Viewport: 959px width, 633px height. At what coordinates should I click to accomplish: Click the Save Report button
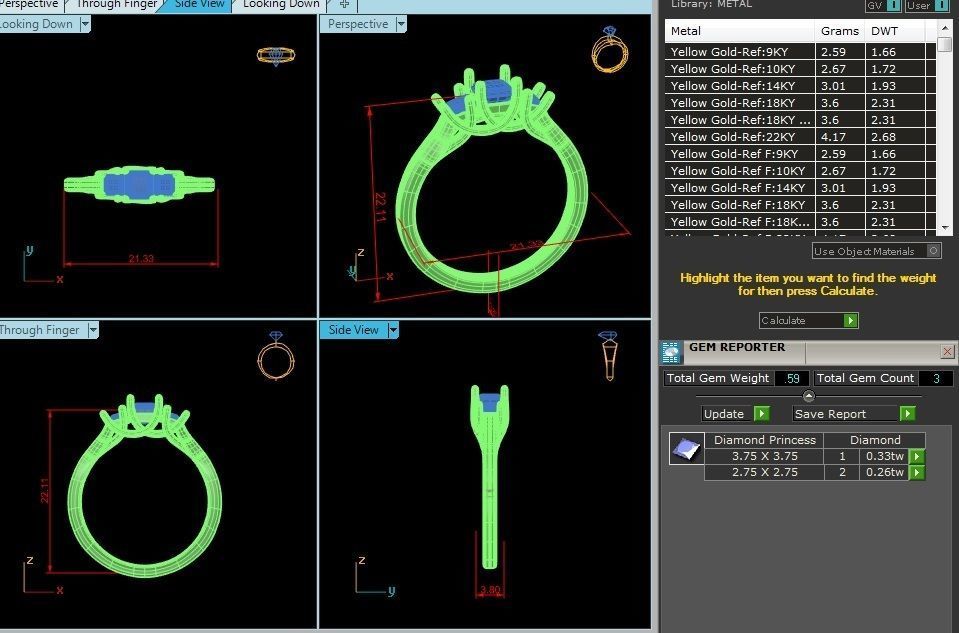[x=853, y=414]
